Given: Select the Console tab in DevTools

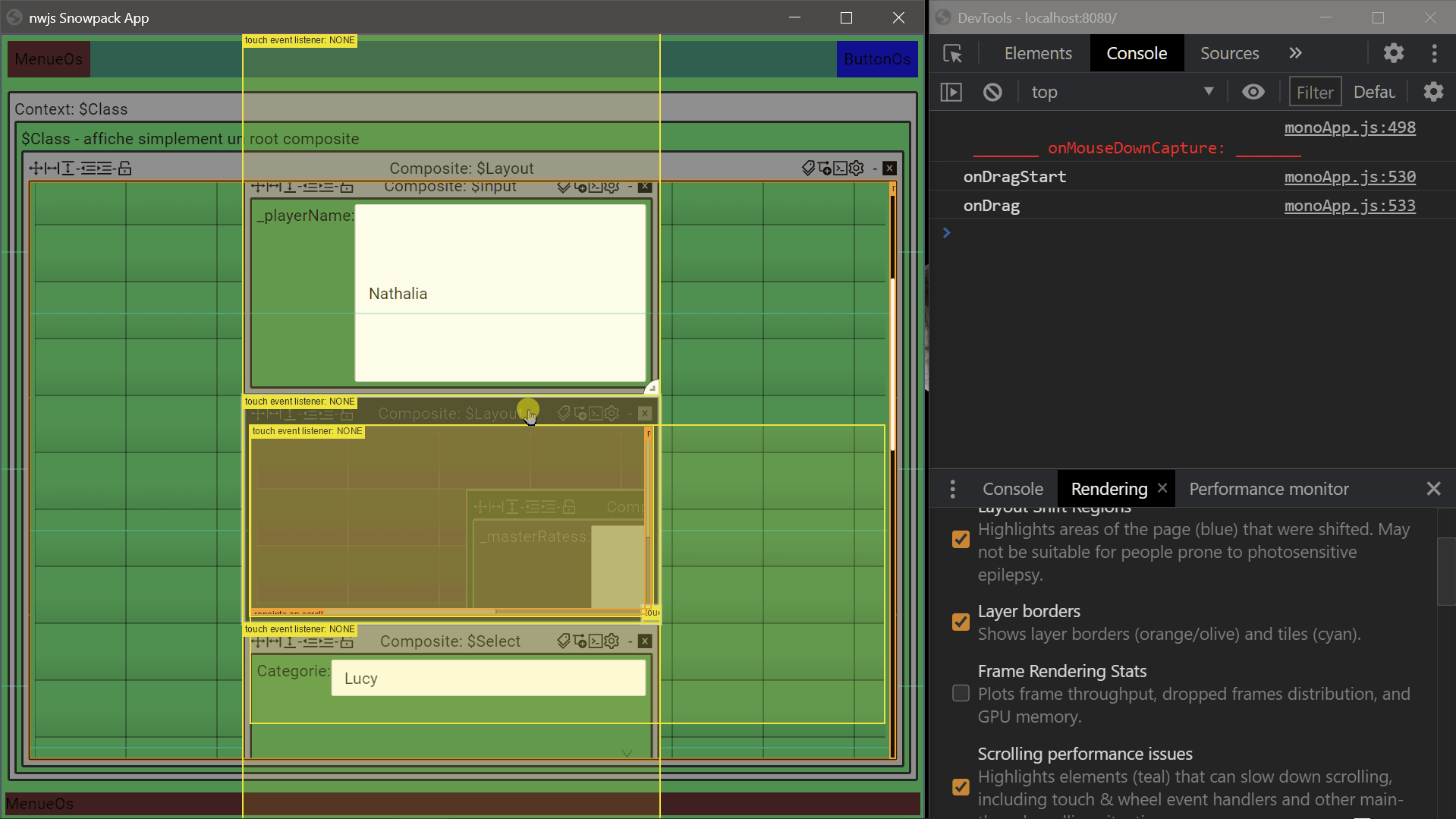Looking at the screenshot, I should point(1137,53).
